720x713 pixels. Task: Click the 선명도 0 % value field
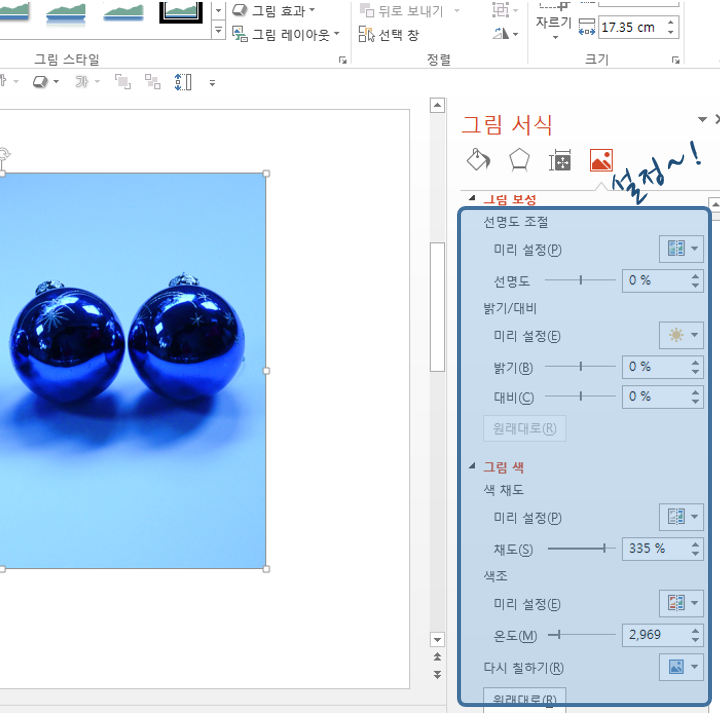[655, 280]
